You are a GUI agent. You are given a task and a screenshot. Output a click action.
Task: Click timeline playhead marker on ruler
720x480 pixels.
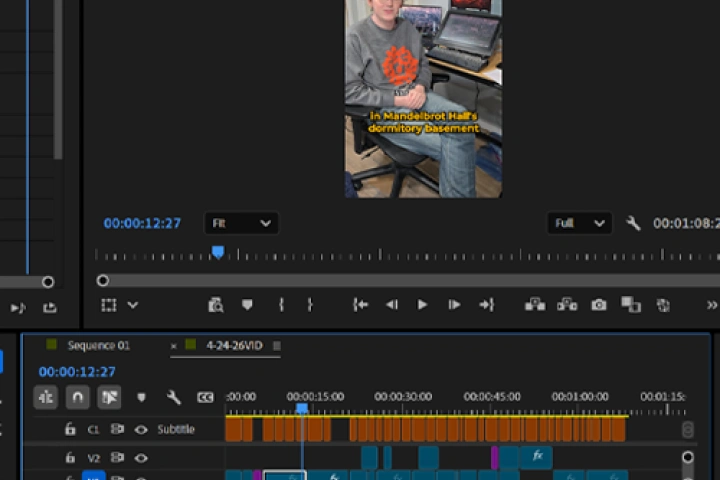[x=302, y=408]
